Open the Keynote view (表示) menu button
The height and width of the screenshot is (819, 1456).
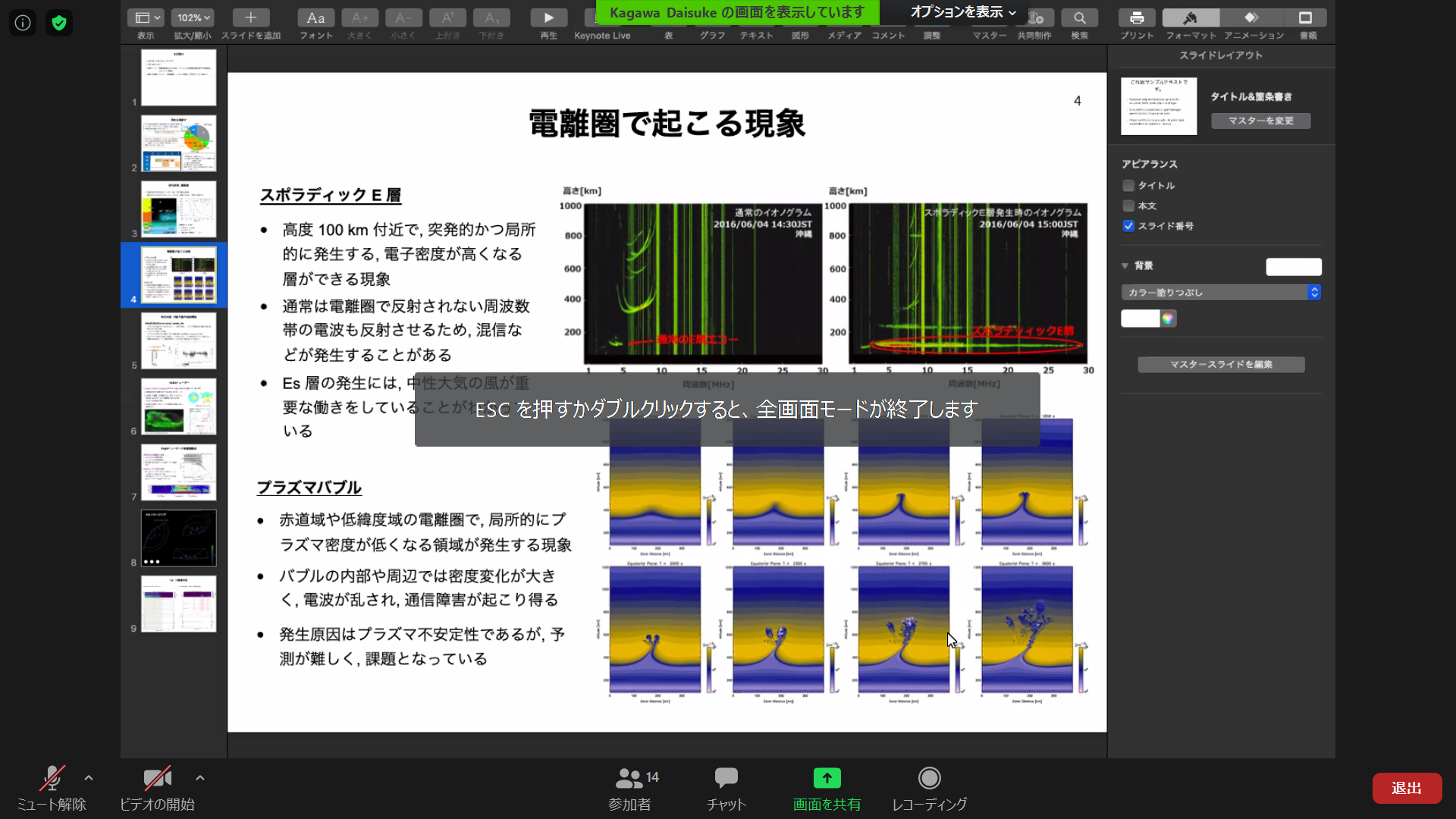coord(146,17)
